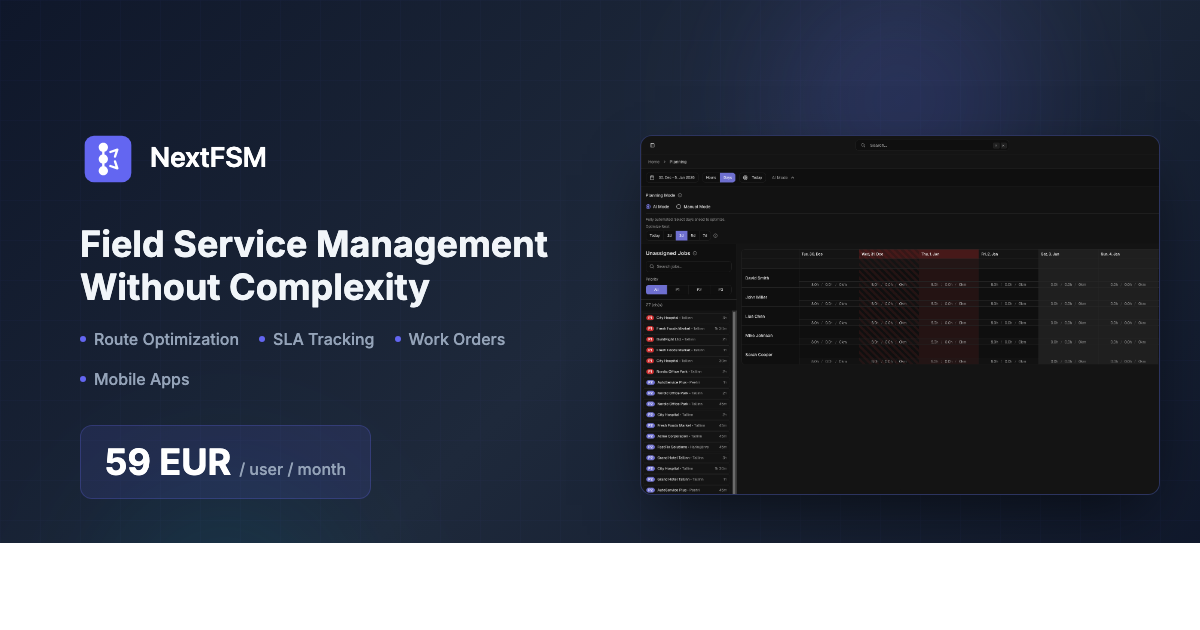Click the top Search field in app header
Screen dimensions: 1200x630
point(931,145)
